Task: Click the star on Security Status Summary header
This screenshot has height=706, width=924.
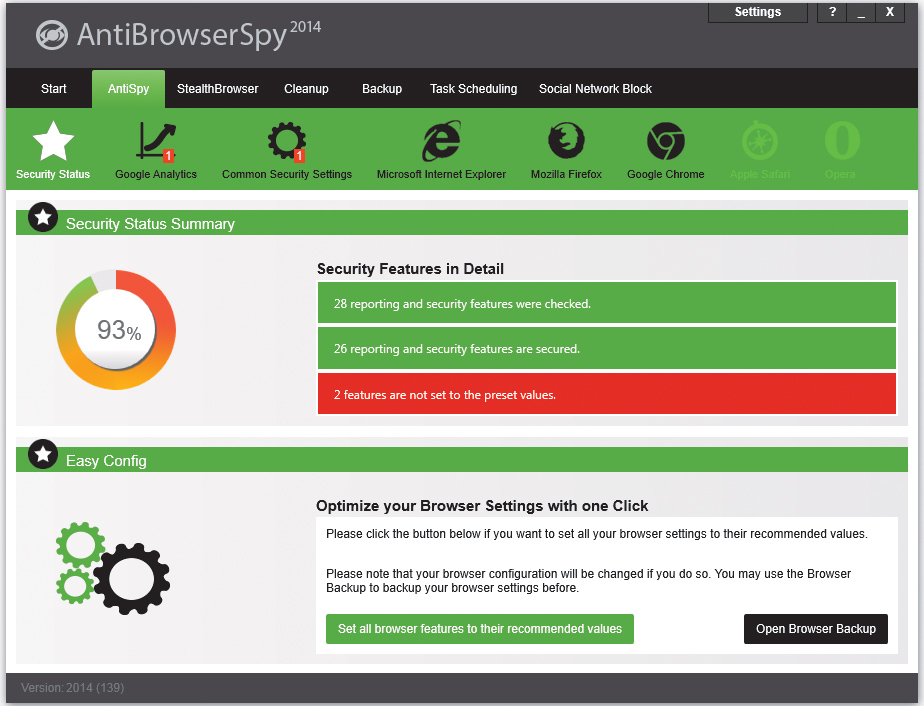Action: 42,217
